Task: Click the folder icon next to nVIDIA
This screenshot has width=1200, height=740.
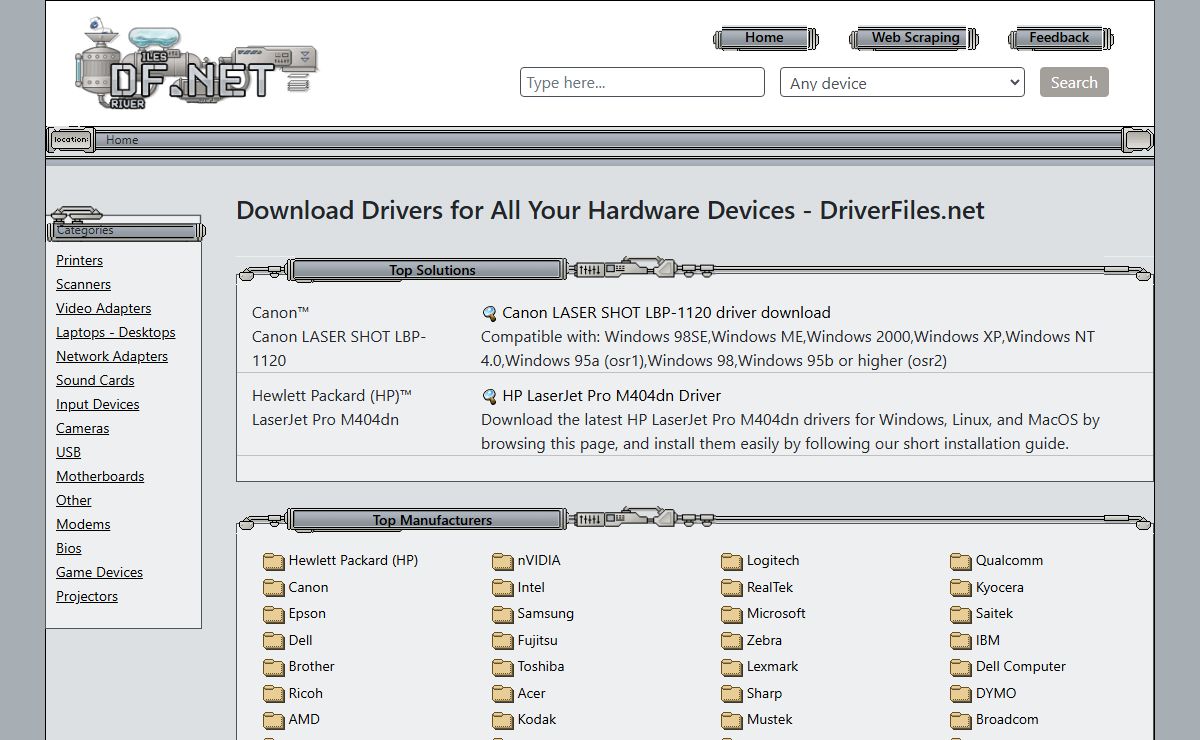Action: pyautogui.click(x=503, y=561)
